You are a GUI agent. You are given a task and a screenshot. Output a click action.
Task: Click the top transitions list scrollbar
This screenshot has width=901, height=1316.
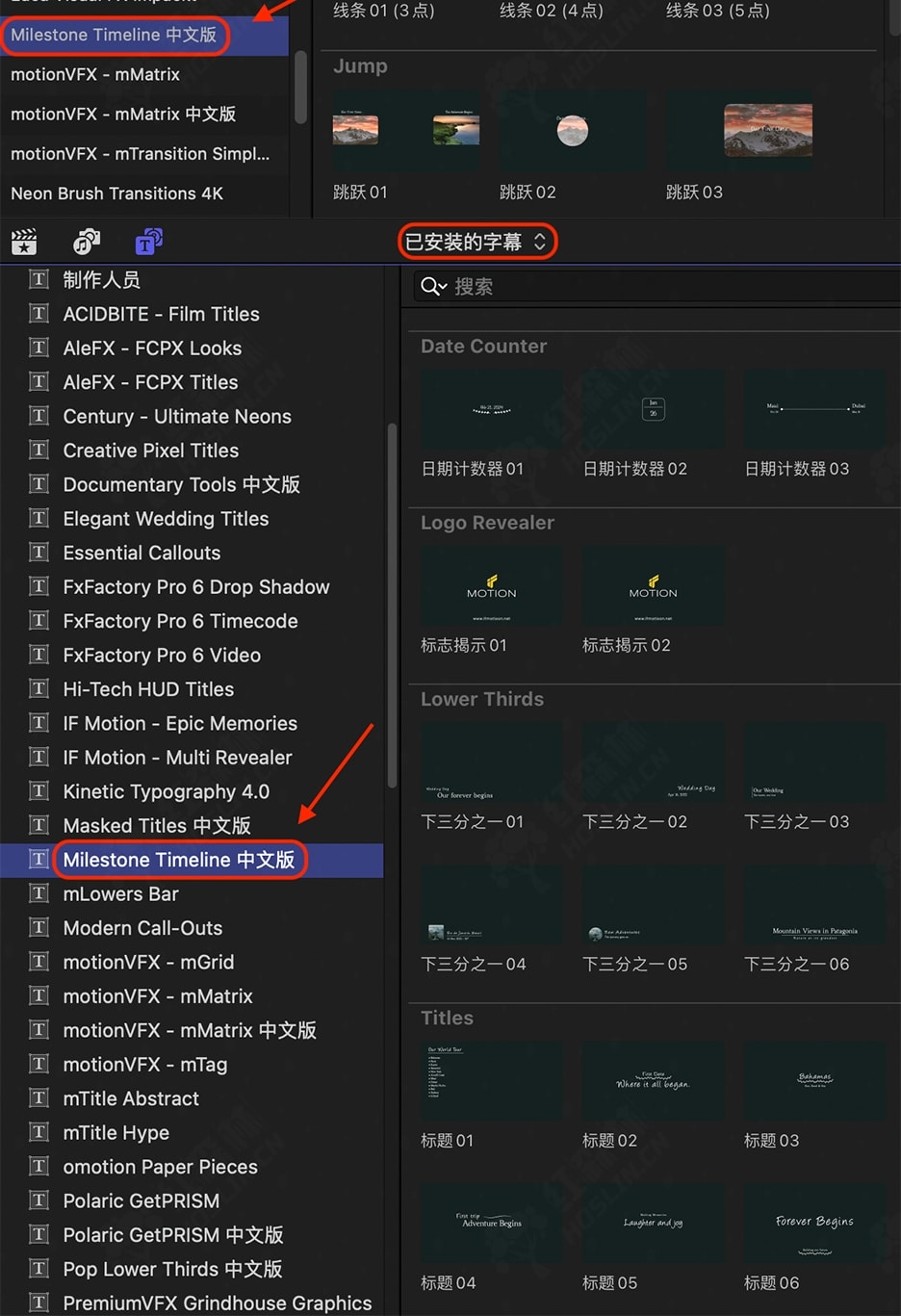point(300,87)
